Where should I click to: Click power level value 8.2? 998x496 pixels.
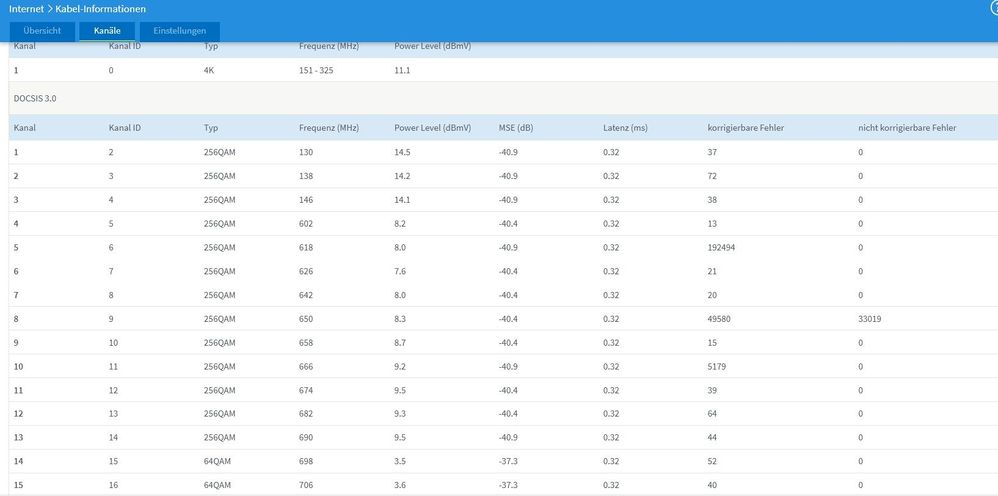400,223
